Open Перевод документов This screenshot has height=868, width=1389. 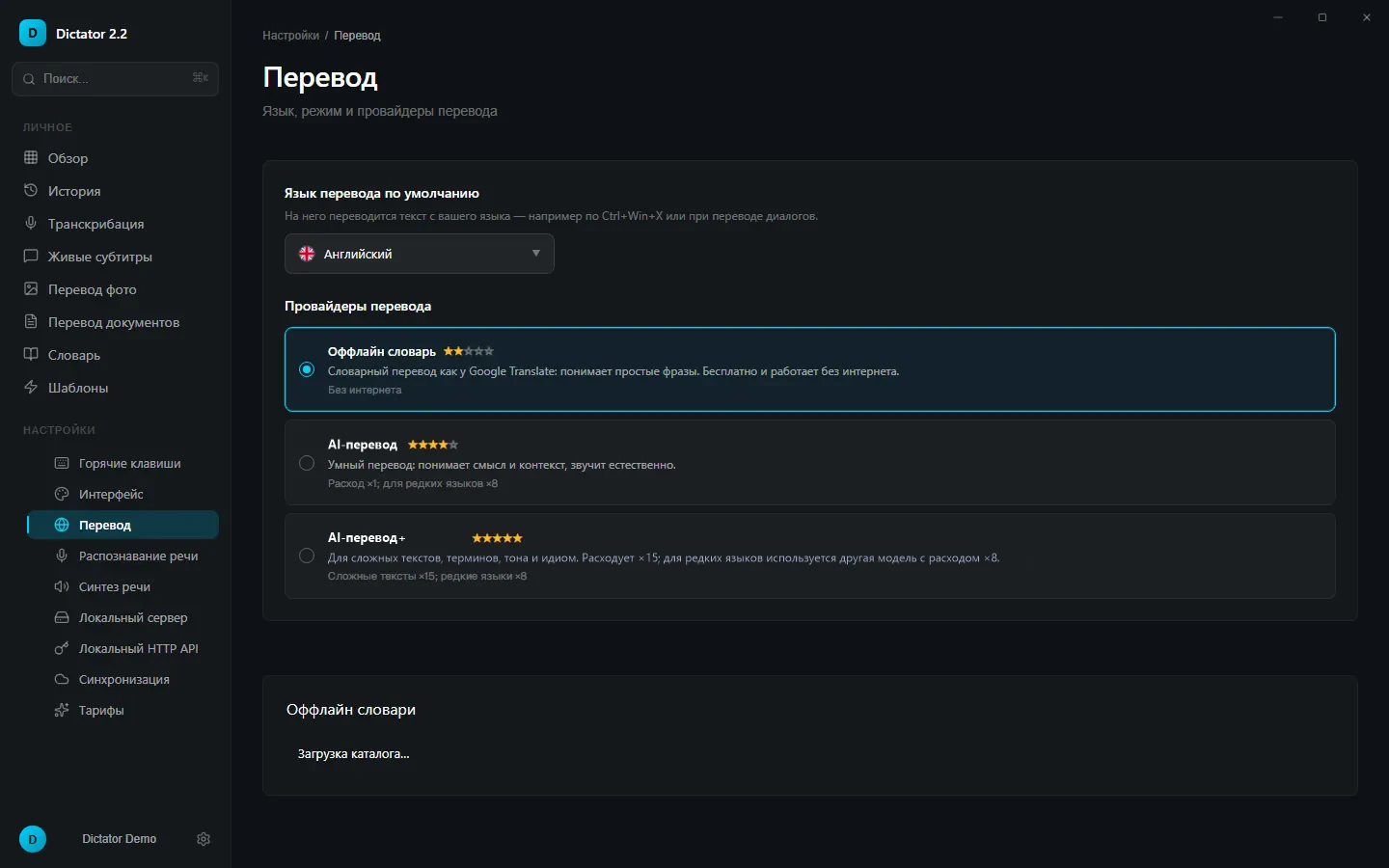(x=116, y=321)
